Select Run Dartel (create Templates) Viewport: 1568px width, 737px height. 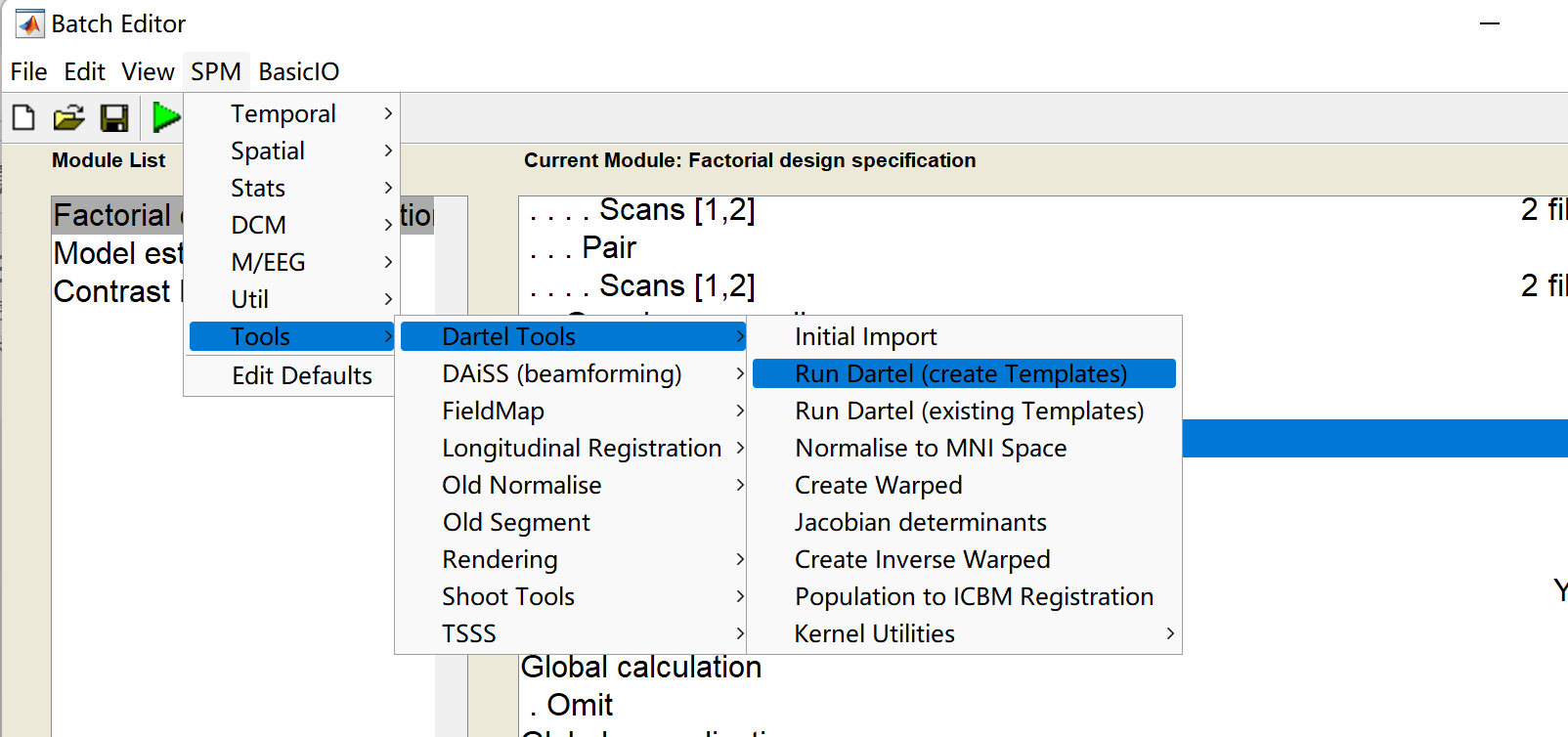964,373
